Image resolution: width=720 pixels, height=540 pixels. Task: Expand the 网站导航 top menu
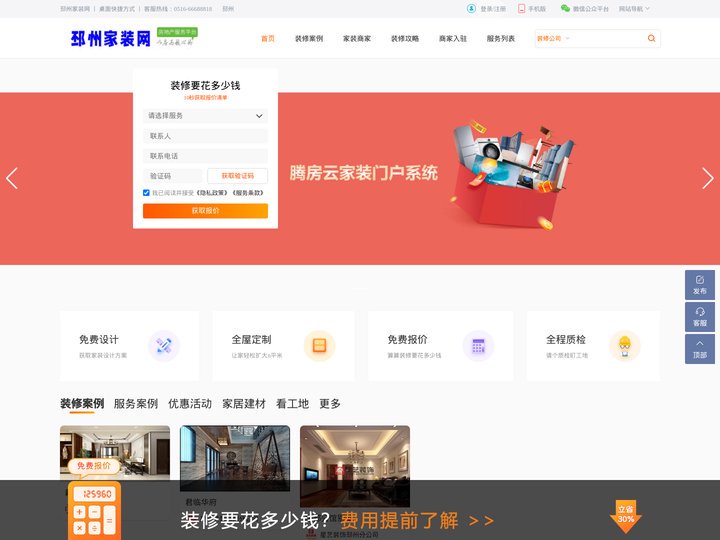(634, 9)
